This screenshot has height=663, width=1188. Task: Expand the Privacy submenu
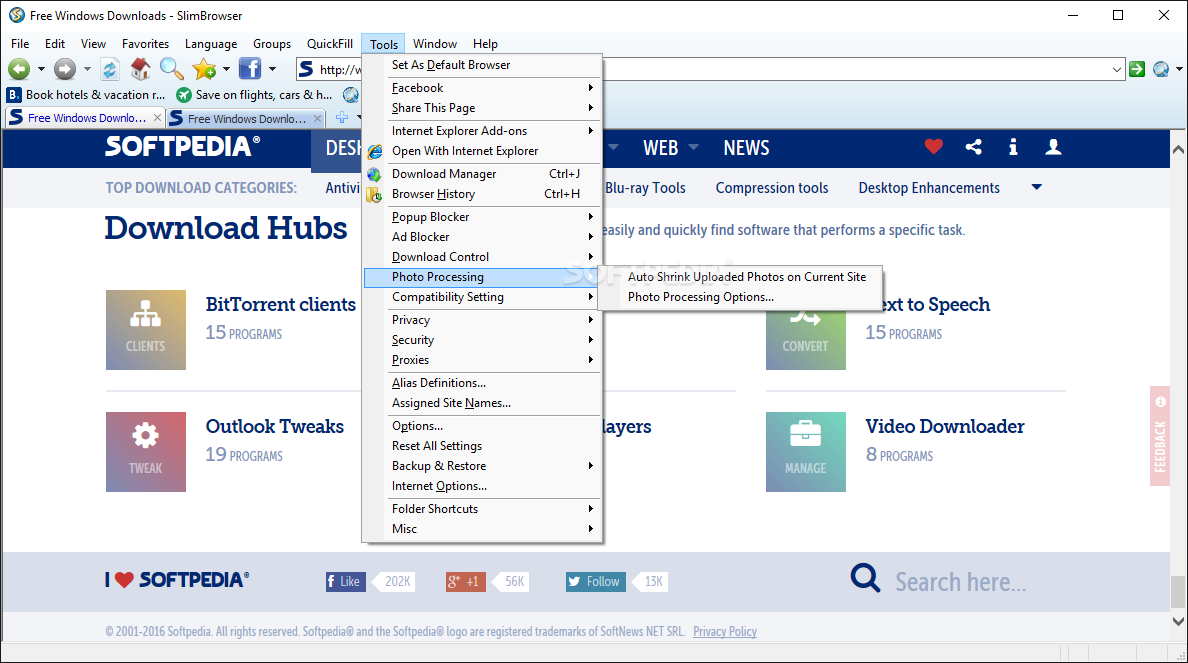(482, 320)
